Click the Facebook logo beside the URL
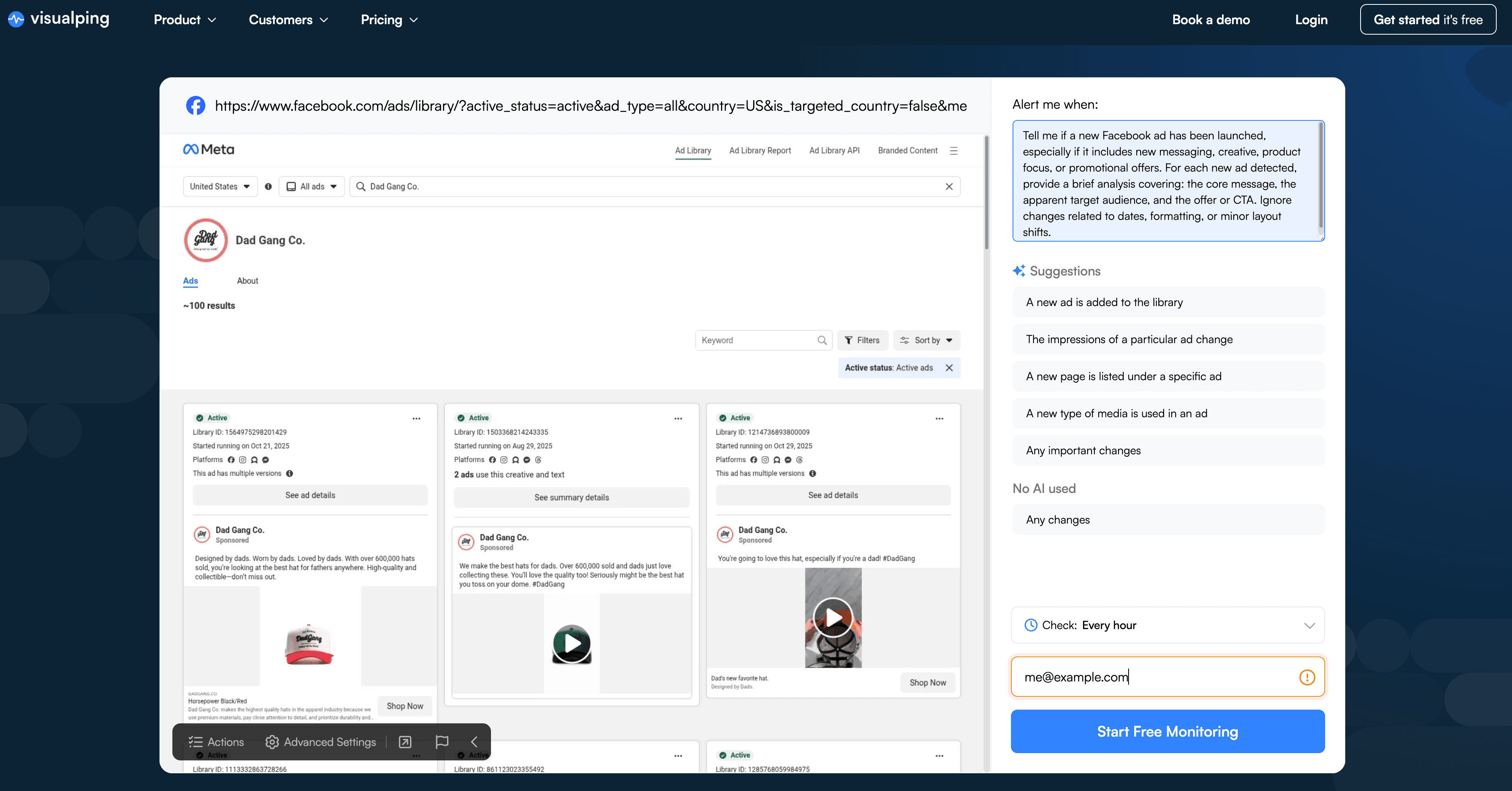The width and height of the screenshot is (1512, 791). point(195,106)
